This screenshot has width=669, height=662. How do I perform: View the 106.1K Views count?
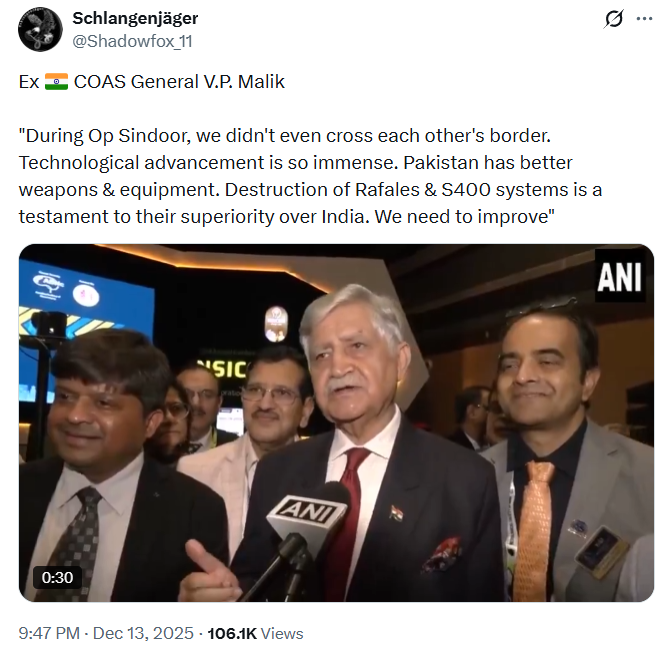pos(255,633)
